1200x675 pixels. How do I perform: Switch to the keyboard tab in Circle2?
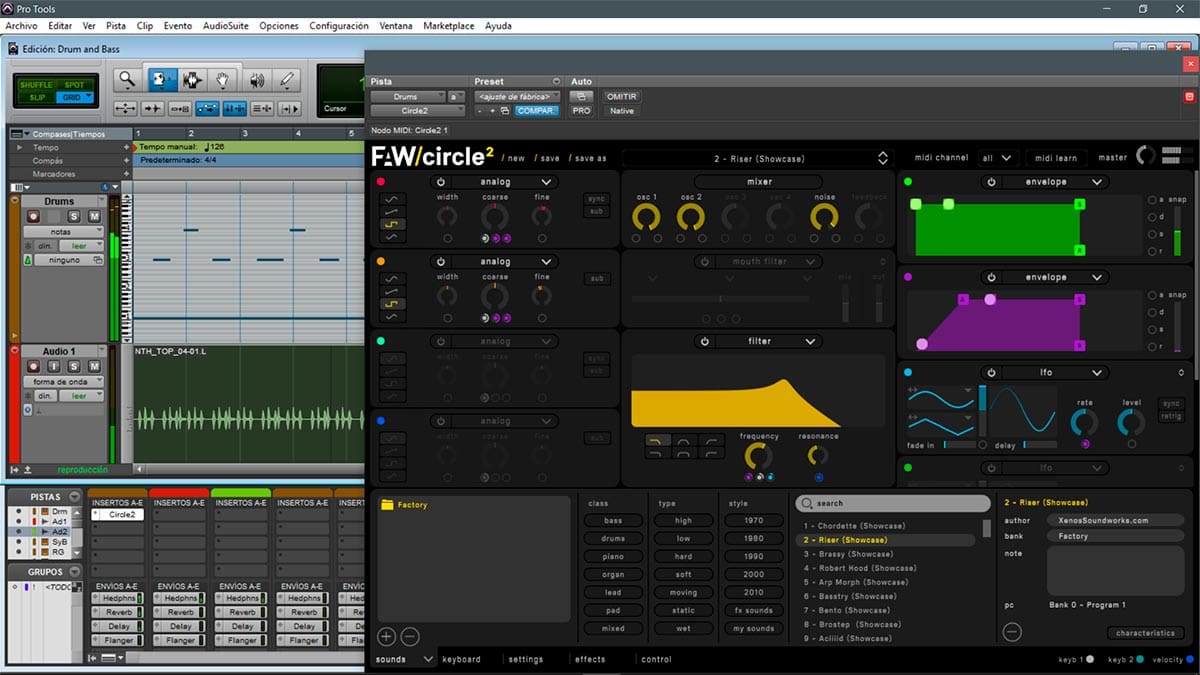click(x=461, y=660)
